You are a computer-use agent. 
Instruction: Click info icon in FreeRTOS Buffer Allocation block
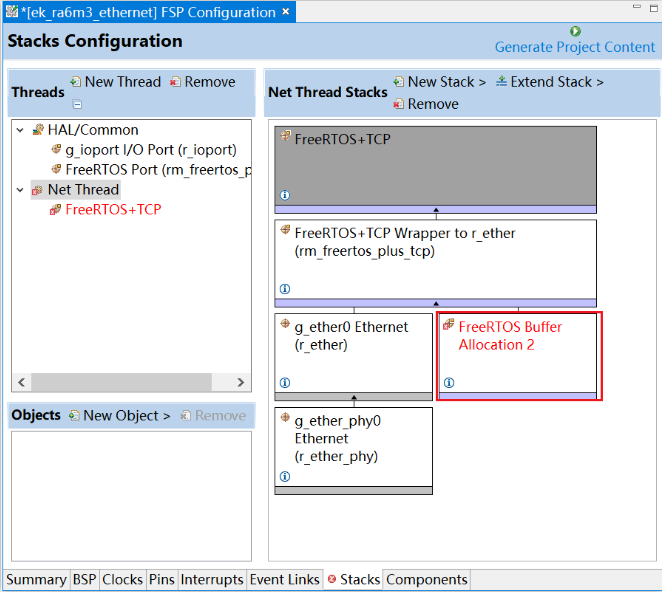point(449,382)
